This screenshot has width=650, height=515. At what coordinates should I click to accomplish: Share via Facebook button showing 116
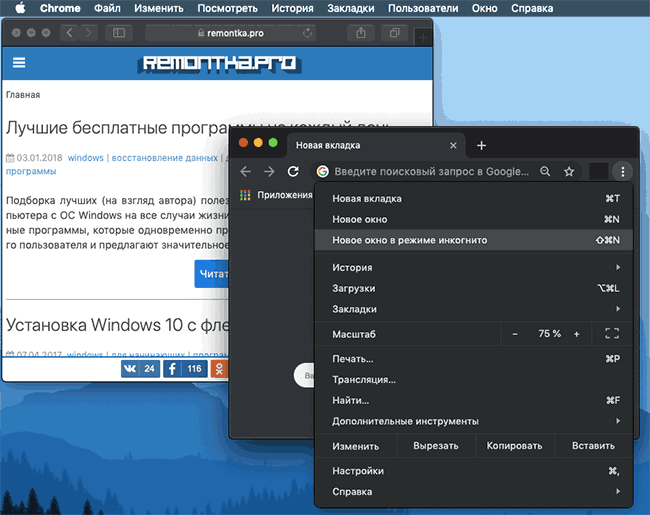coord(185,369)
